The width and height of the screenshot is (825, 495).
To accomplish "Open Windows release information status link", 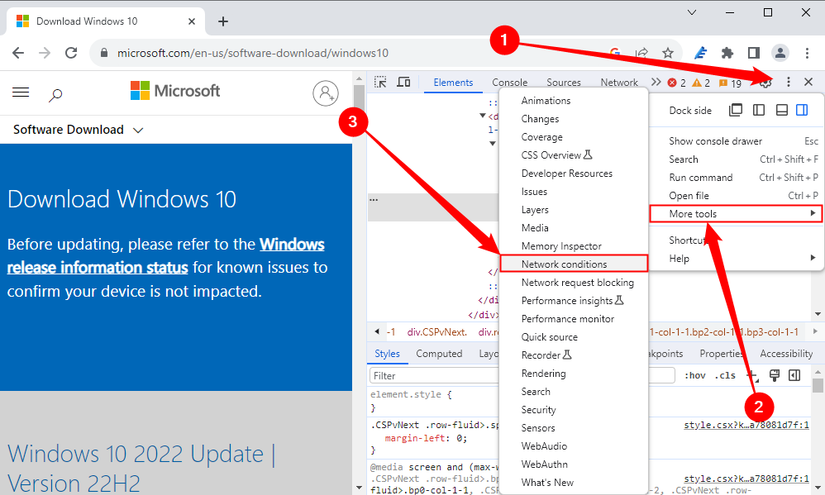I will [x=166, y=256].
